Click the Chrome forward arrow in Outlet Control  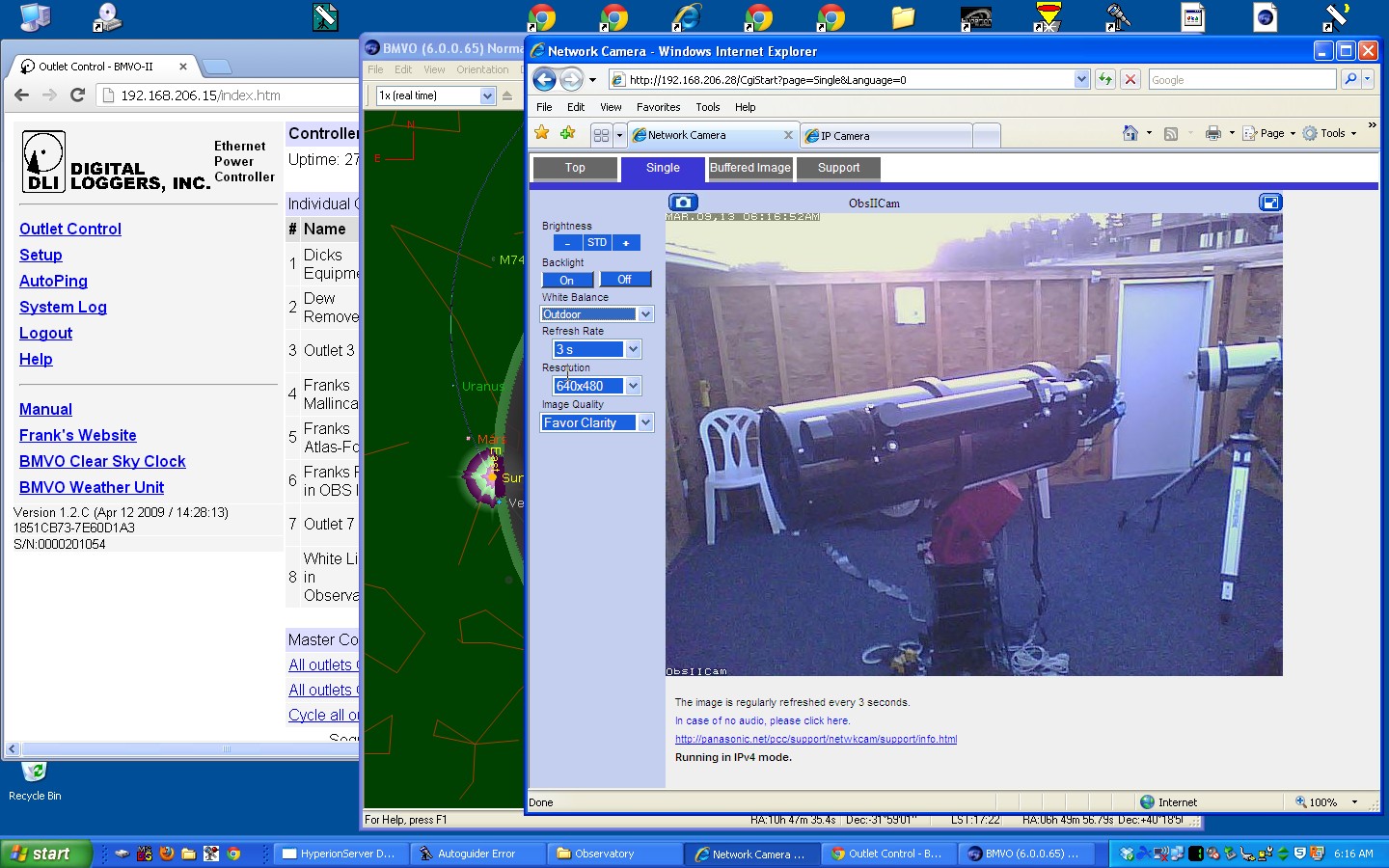click(x=50, y=95)
